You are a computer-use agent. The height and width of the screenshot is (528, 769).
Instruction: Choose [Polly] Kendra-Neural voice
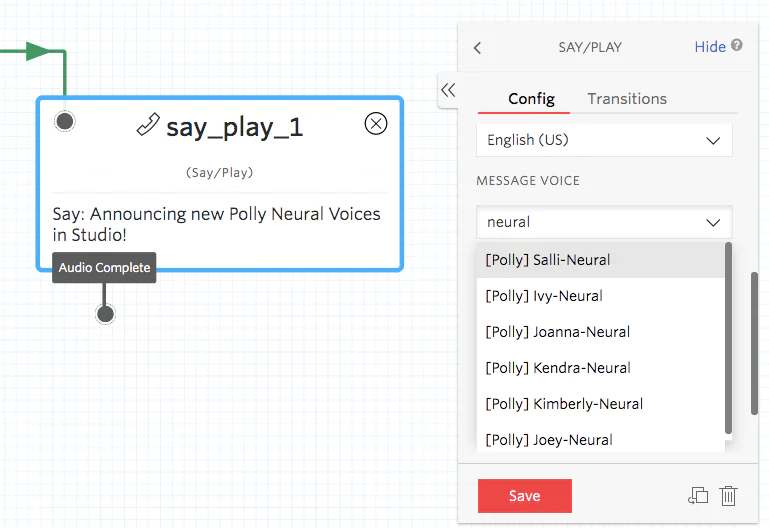tap(600, 368)
